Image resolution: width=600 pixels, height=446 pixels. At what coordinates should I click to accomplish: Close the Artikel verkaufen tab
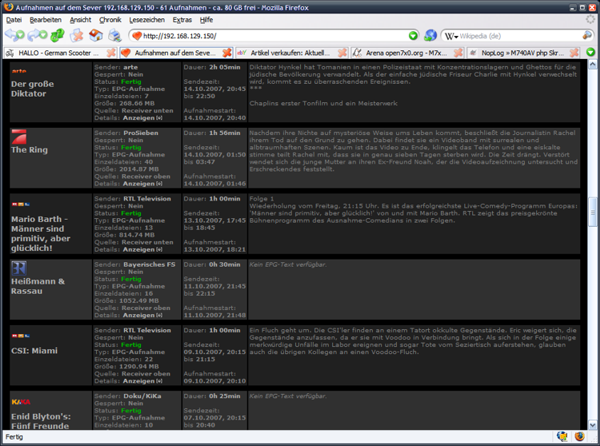(x=342, y=53)
